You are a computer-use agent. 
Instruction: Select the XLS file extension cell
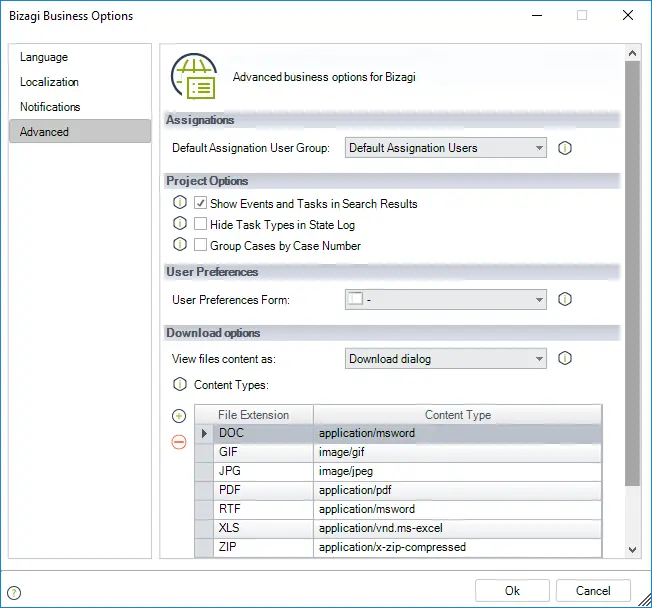tap(263, 528)
